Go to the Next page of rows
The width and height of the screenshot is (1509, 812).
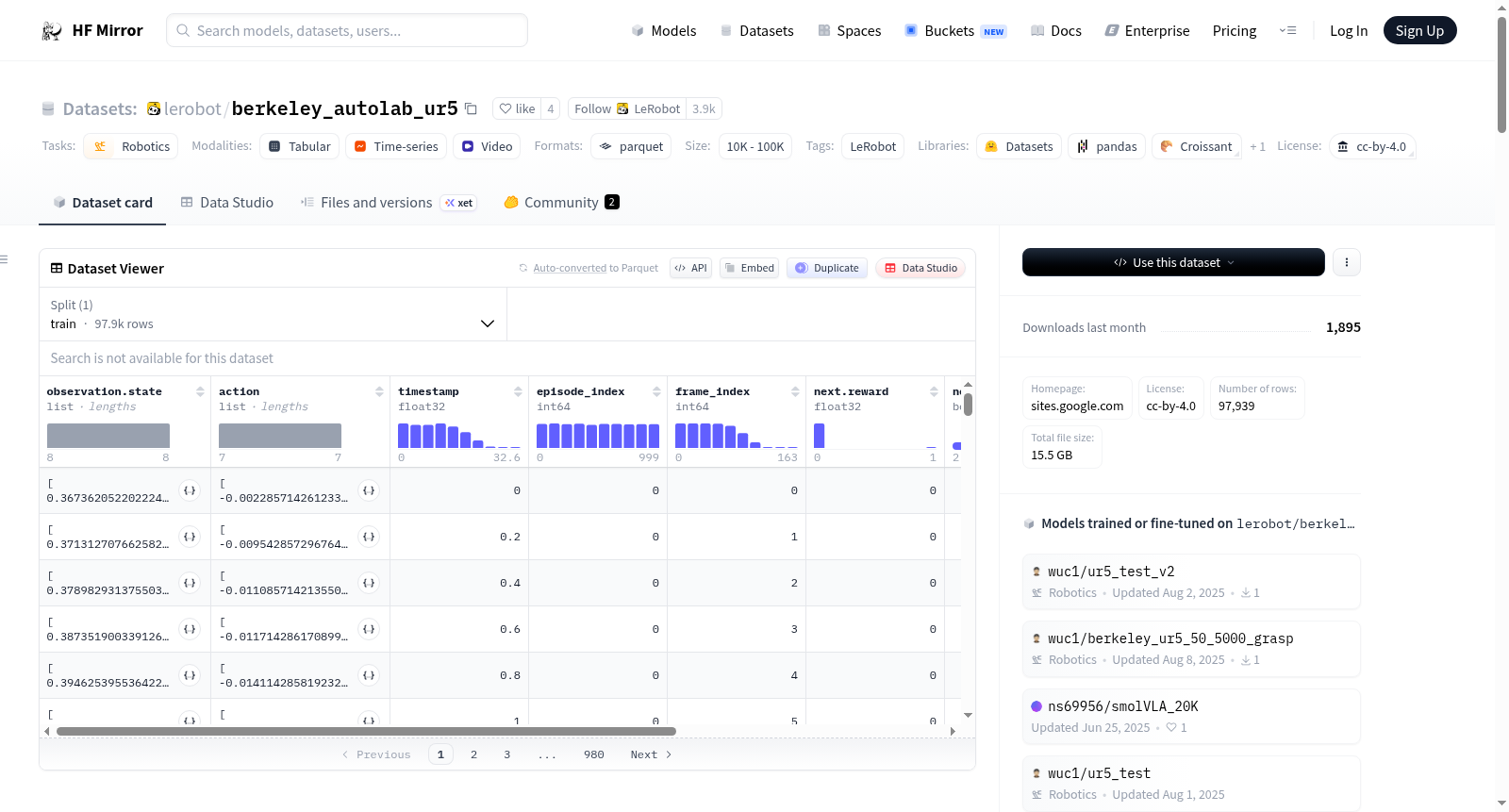(651, 754)
